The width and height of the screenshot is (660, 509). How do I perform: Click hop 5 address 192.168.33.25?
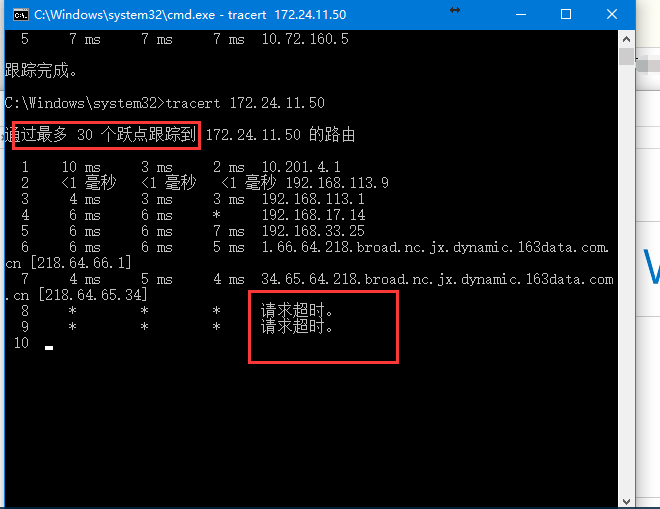[313, 231]
